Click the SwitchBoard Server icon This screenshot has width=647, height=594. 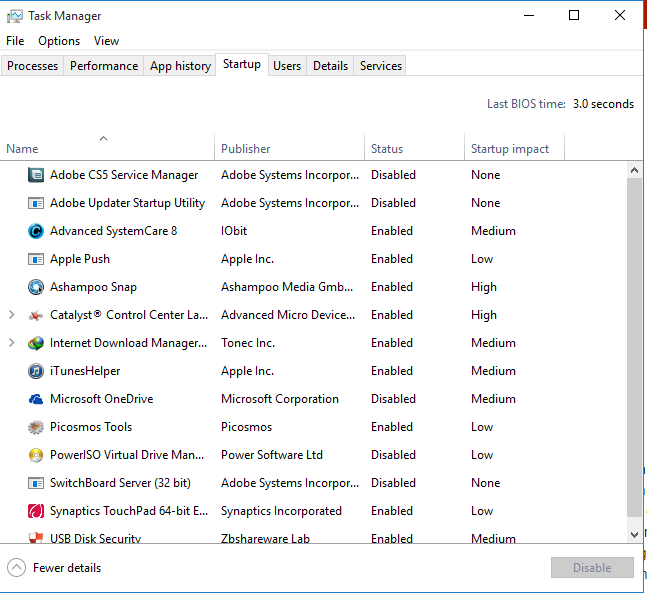point(36,483)
